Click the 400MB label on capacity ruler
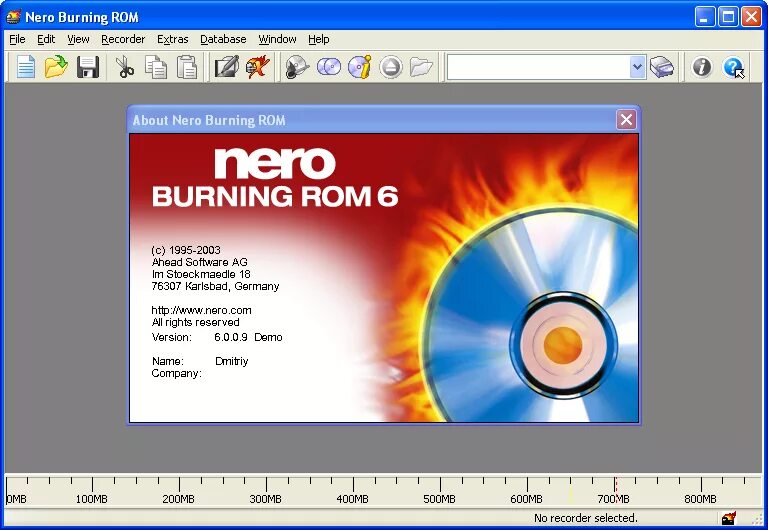The width and height of the screenshot is (768, 530). pos(352,499)
